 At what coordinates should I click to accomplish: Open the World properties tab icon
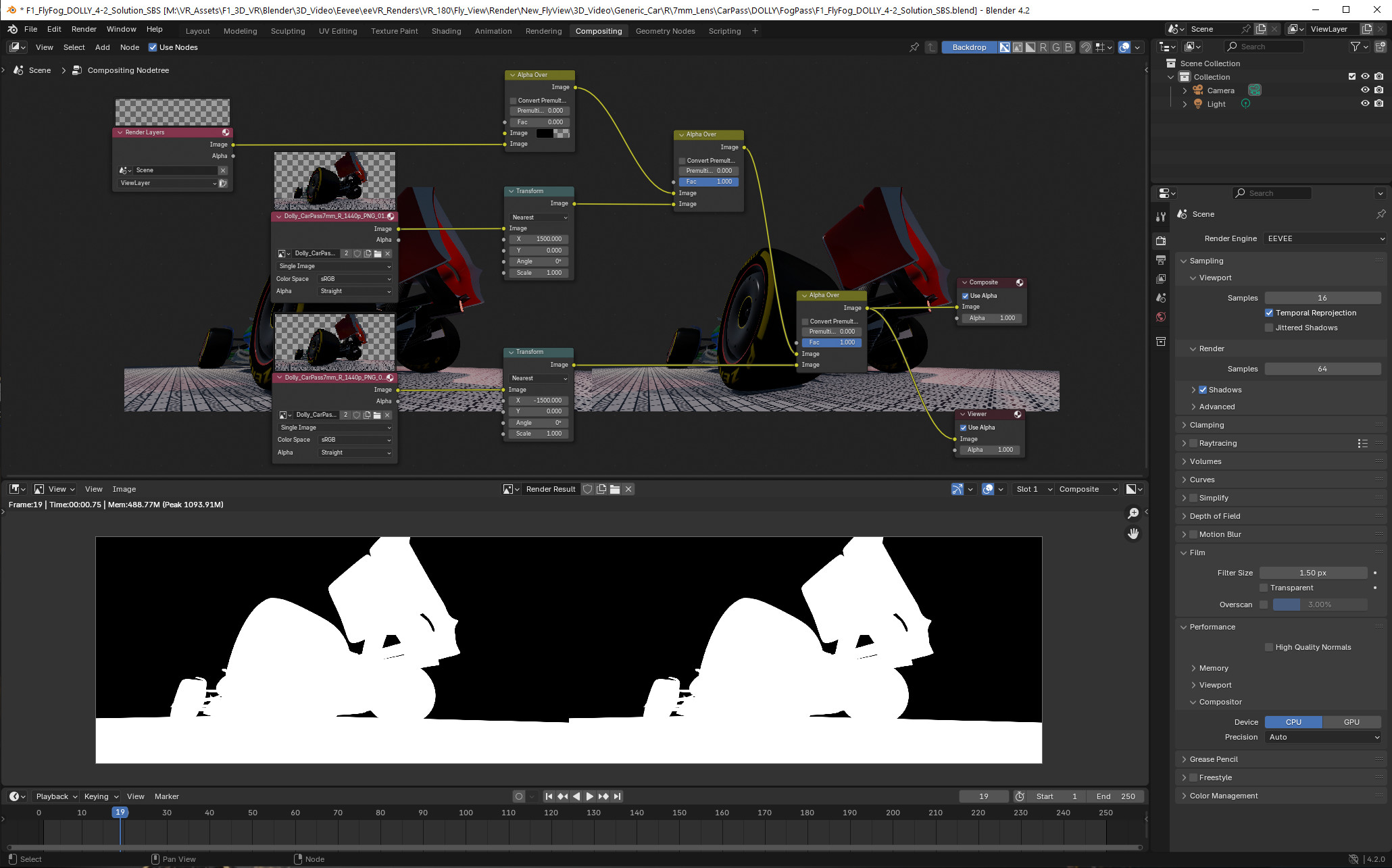coord(1161,317)
